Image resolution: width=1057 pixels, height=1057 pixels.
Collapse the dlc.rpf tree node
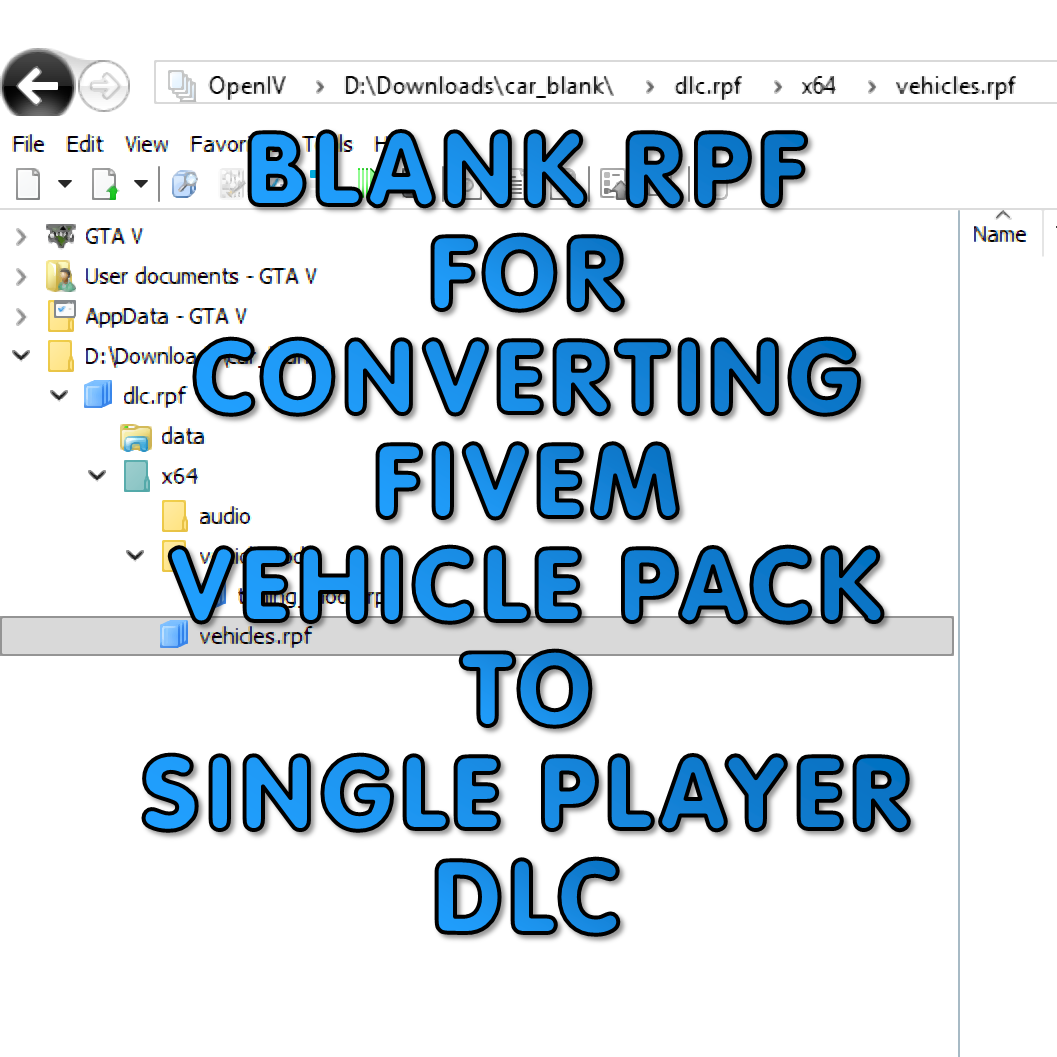pyautogui.click(x=59, y=396)
